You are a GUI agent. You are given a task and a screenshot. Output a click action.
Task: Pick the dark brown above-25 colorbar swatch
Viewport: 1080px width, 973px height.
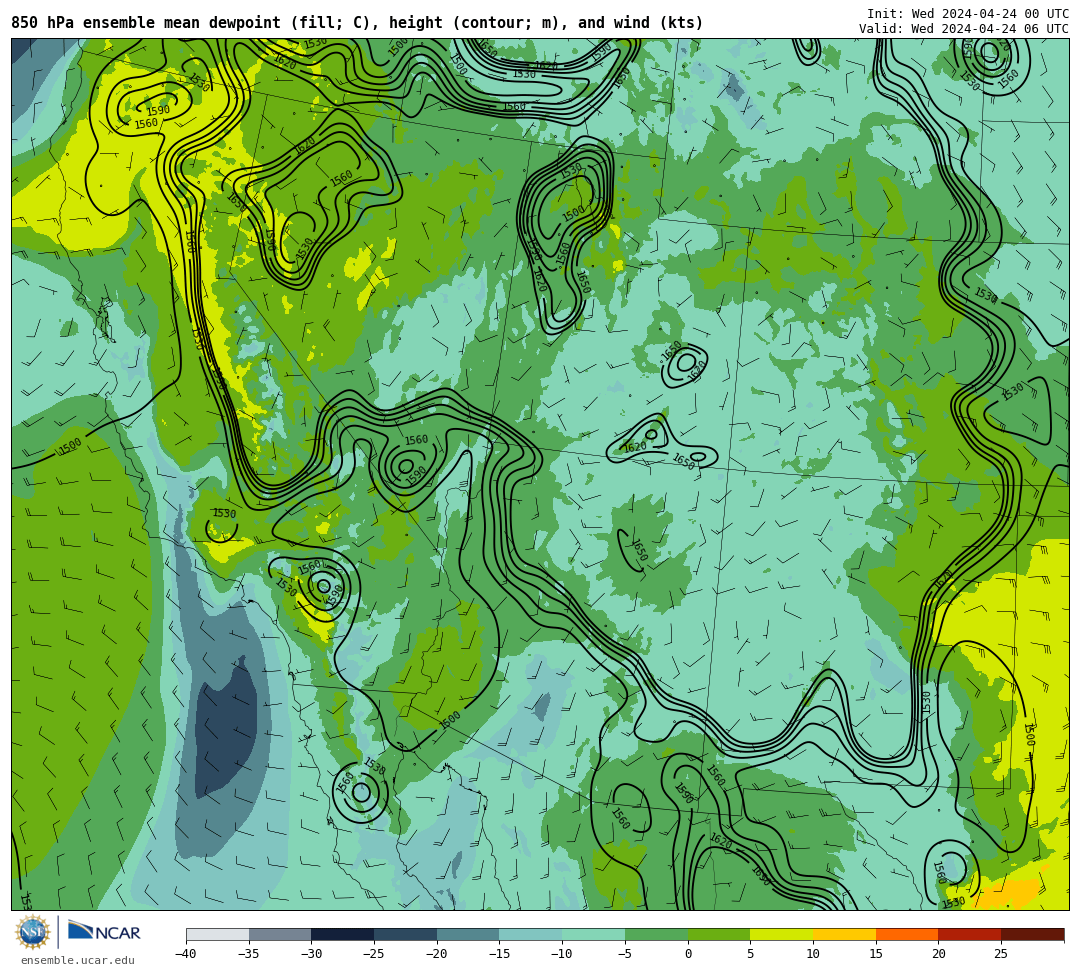click(x=1032, y=934)
